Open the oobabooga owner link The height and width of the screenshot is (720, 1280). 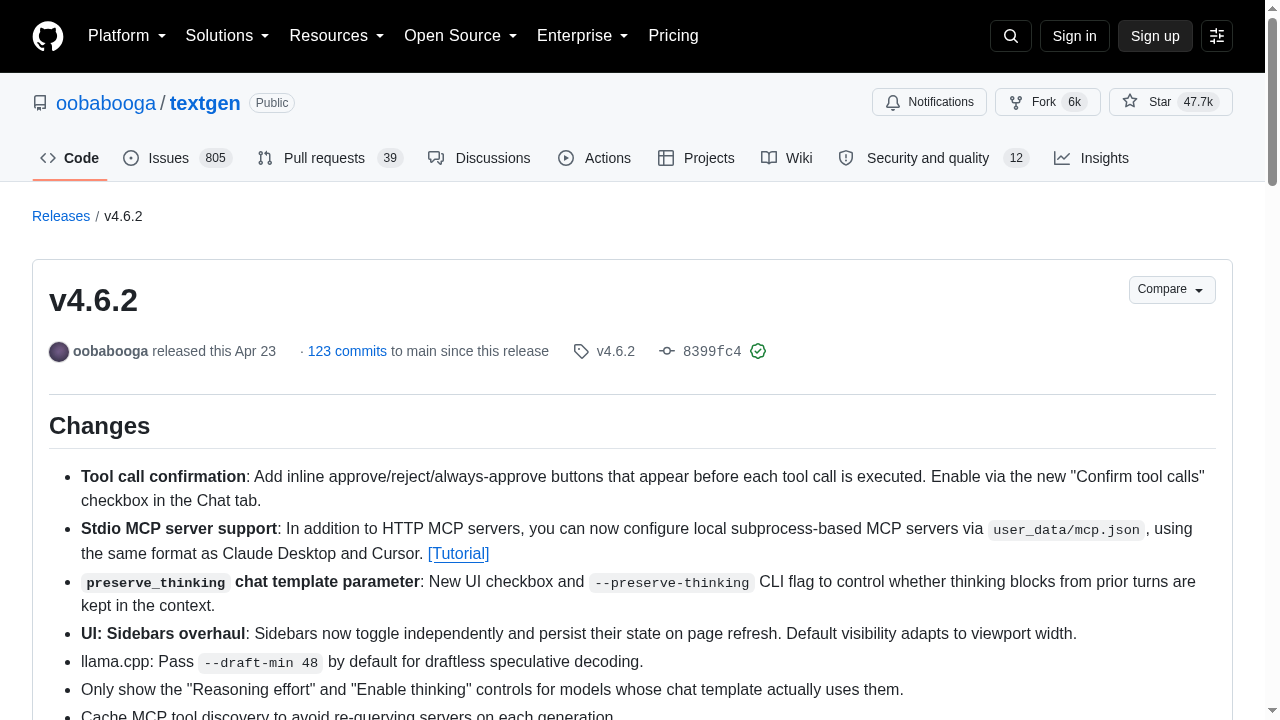click(x=106, y=103)
